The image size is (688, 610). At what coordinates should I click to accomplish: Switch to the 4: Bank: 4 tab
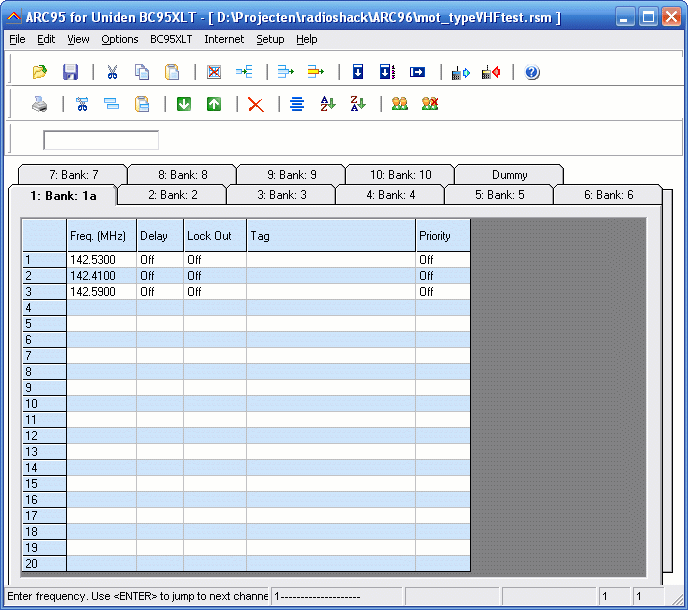391,195
